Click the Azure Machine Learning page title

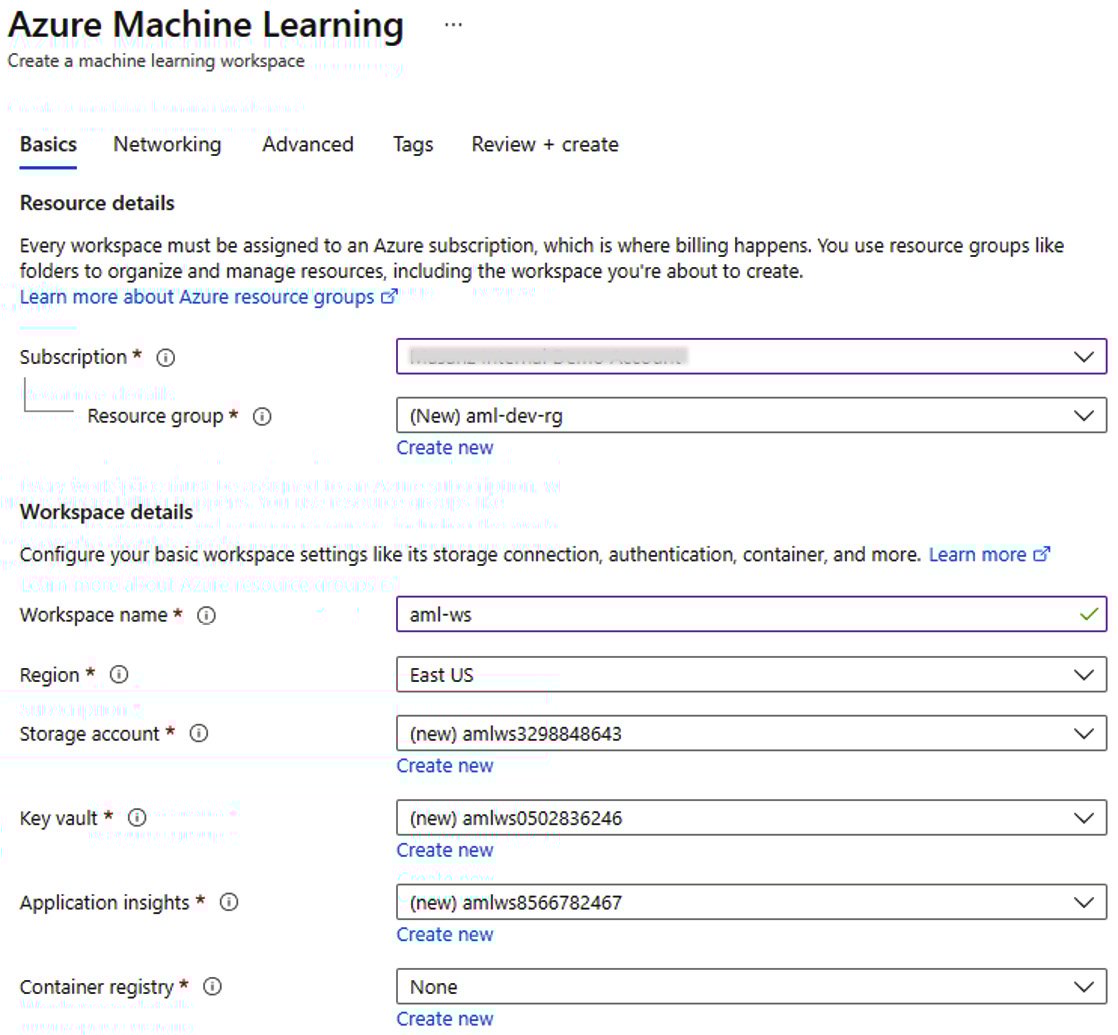tap(206, 25)
